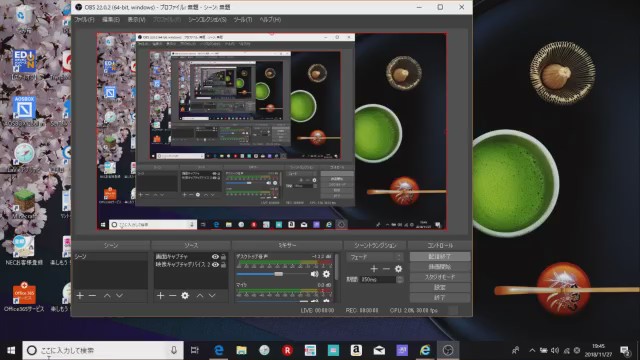The height and width of the screenshot is (360, 640).
Task: Click the audio mixer vertical scrollbar
Action: [337, 267]
